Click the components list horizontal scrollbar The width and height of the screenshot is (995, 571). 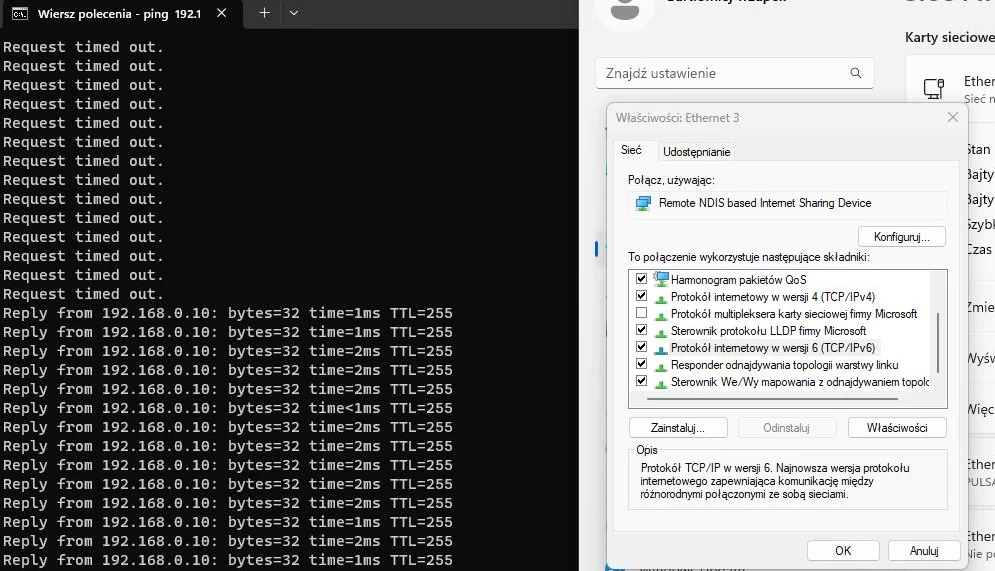[773, 399]
